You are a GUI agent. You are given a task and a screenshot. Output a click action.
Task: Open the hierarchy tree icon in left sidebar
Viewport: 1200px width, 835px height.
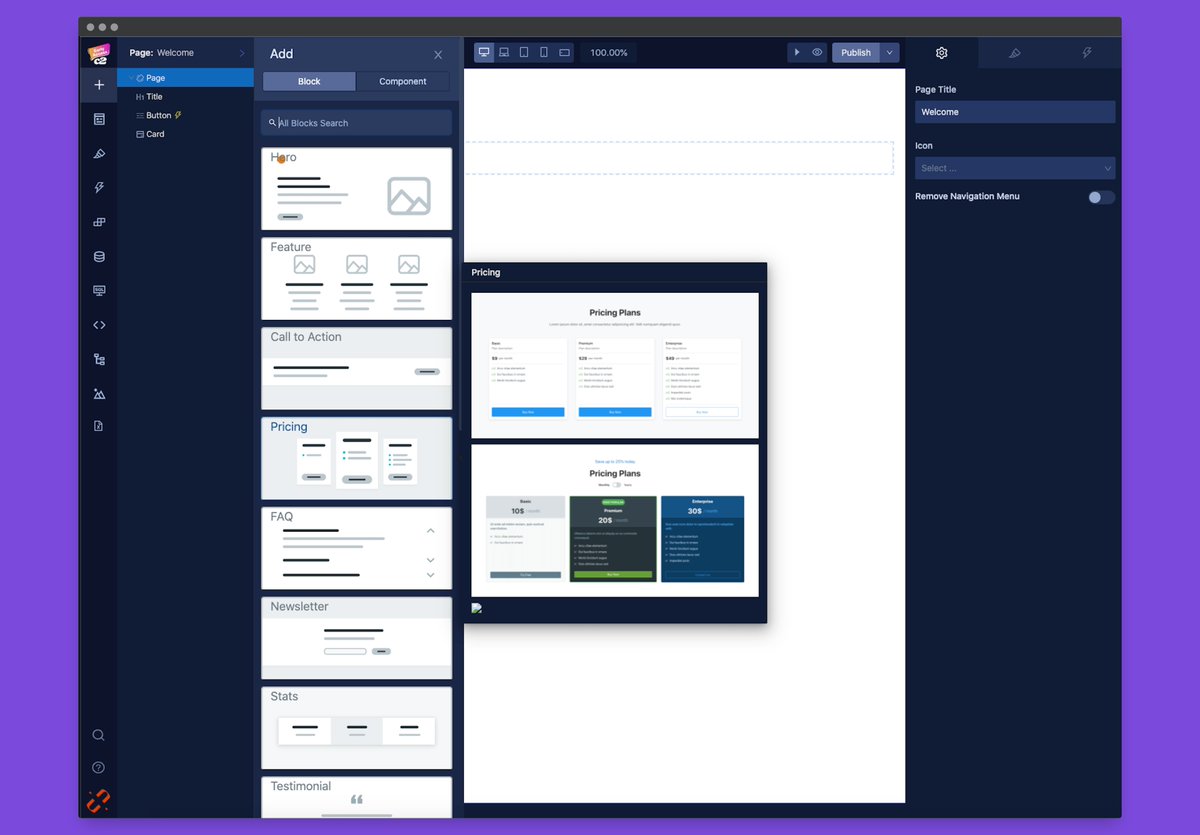point(98,359)
